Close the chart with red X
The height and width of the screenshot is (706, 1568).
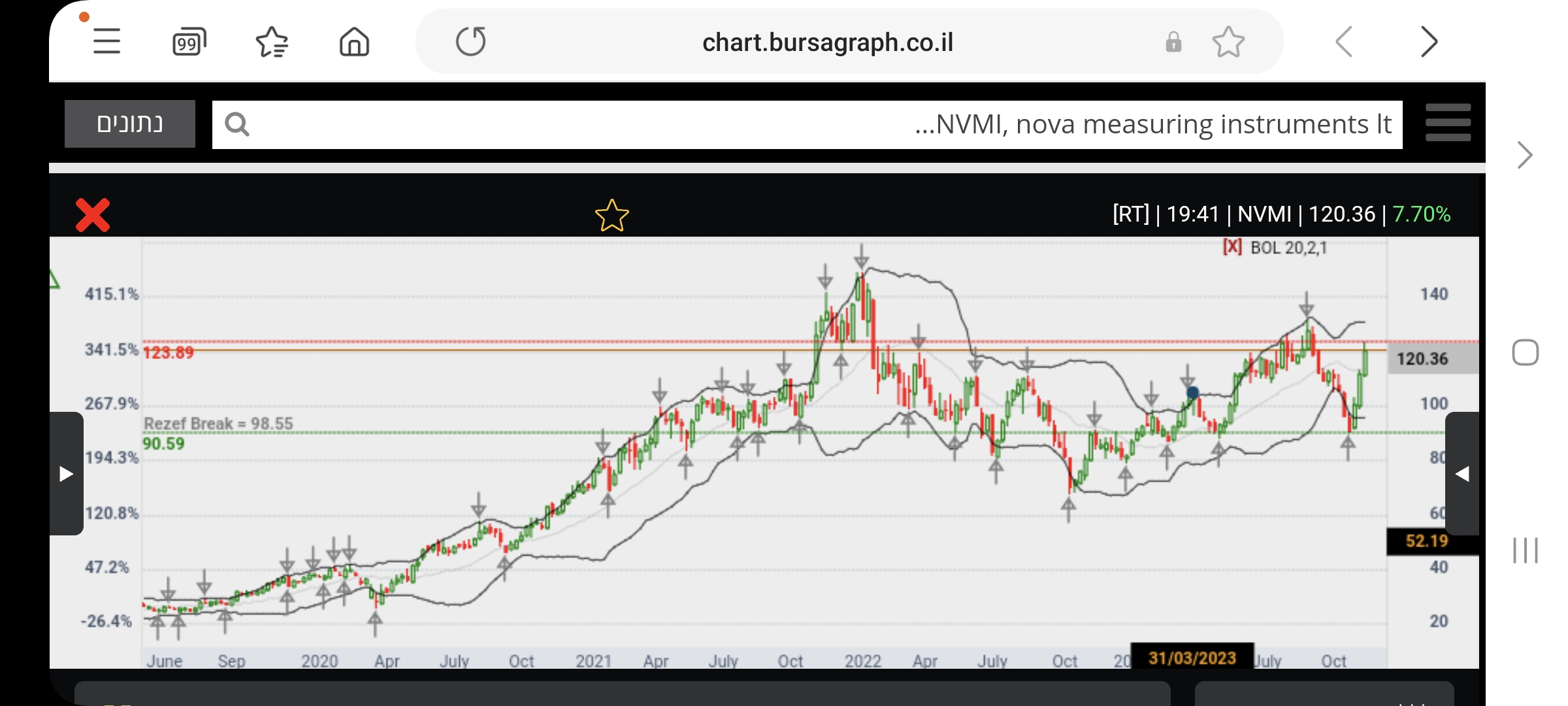point(93,215)
